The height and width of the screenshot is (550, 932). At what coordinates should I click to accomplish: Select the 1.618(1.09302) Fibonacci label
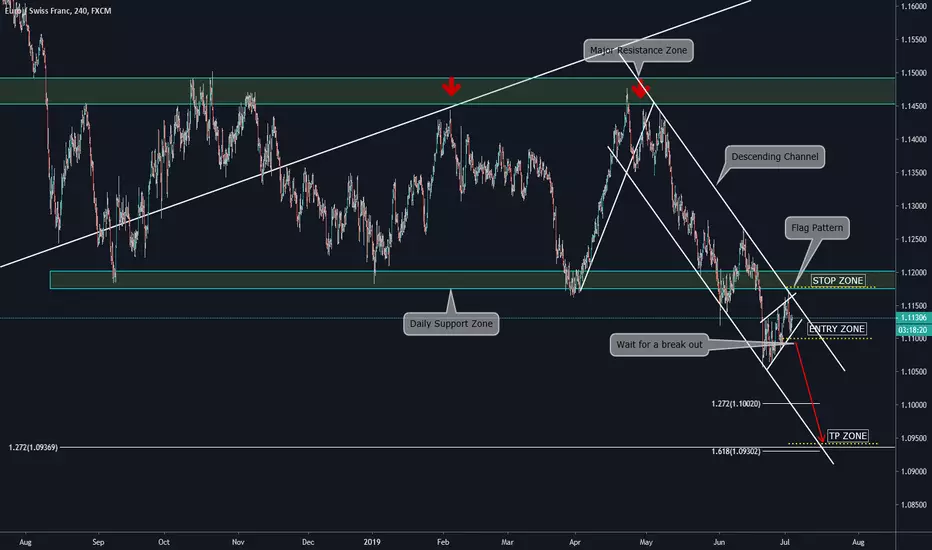(735, 452)
